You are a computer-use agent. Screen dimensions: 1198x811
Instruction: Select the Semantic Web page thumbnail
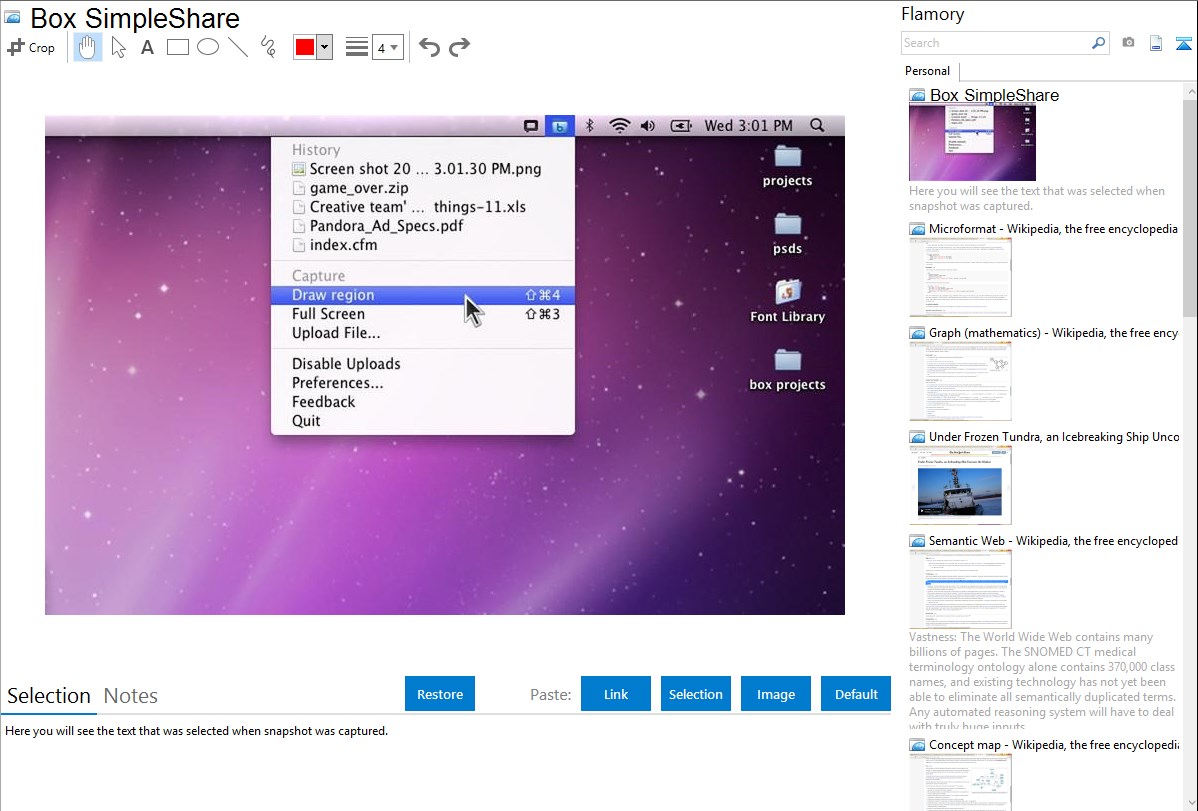coord(960,589)
